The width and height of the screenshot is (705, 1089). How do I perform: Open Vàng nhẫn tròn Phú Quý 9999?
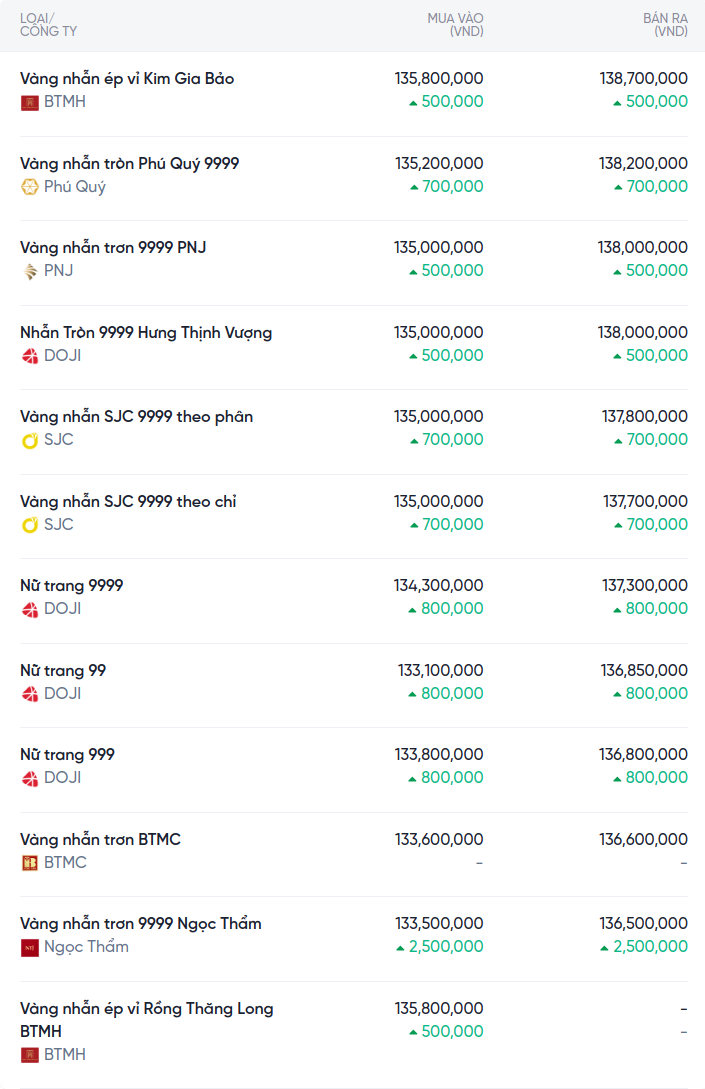130,163
